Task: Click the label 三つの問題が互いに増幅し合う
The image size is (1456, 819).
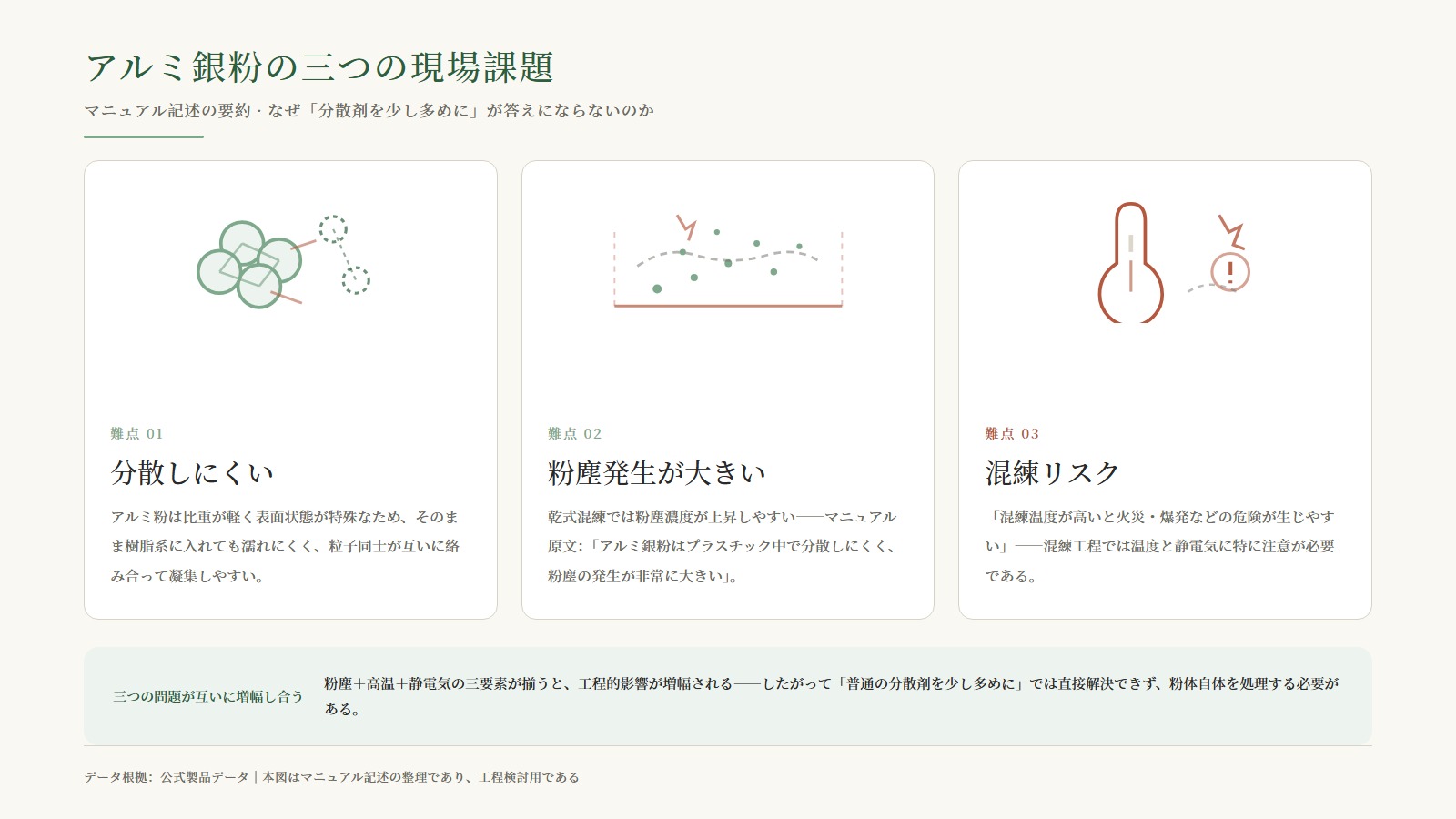Action: click(208, 696)
